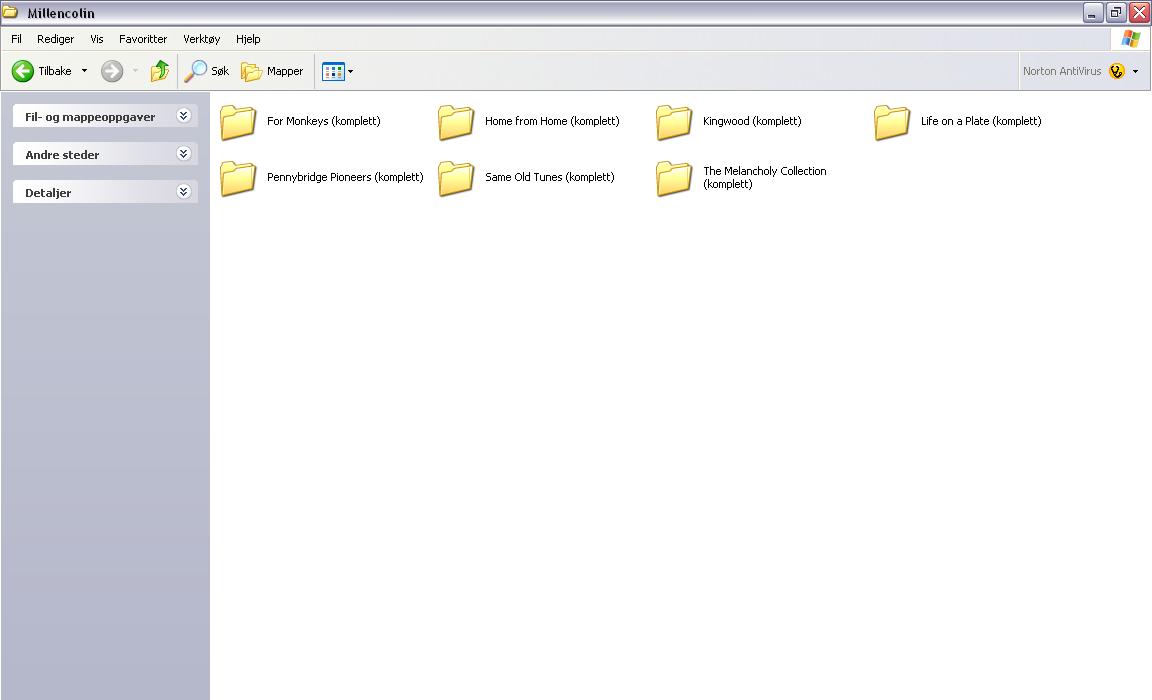Click the Norton AntiVirus toolbar label
Screen dimensions: 1152x700
click(1062, 71)
